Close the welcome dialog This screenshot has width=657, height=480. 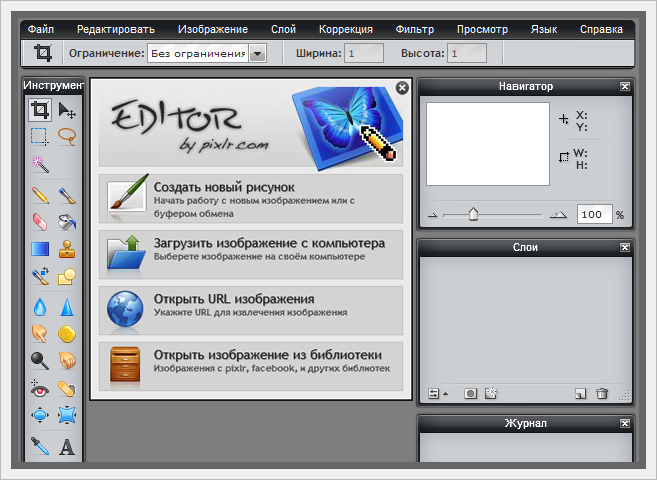tap(402, 88)
